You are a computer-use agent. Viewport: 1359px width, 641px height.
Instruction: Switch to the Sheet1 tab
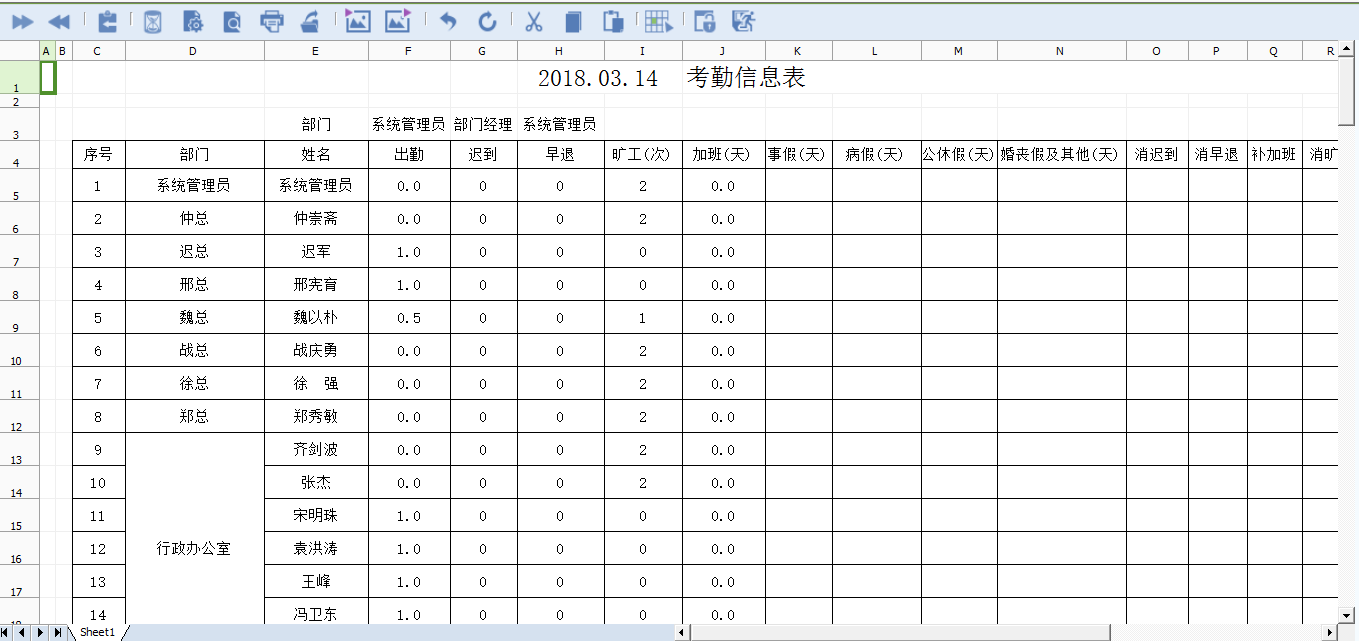(98, 632)
